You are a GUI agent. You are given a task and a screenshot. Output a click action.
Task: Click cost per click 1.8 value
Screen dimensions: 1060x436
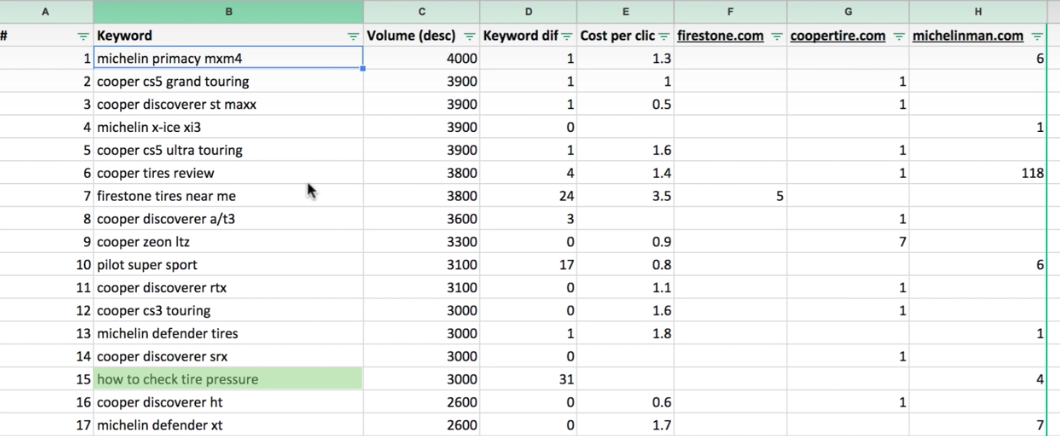click(x=625, y=333)
